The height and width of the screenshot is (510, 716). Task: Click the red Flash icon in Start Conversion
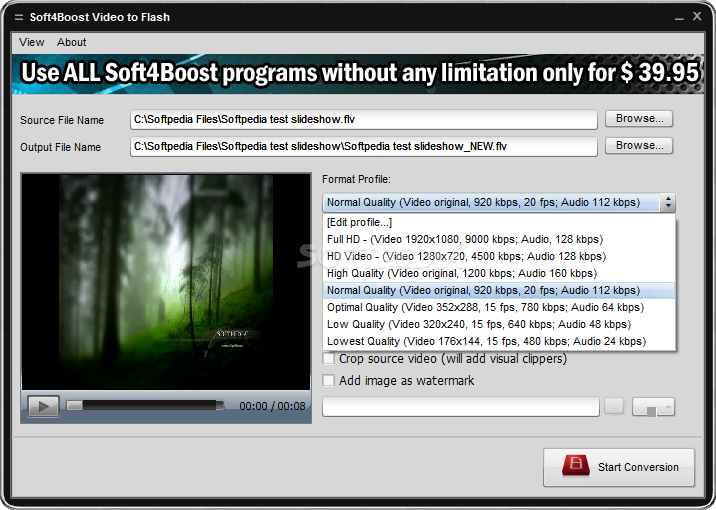click(x=575, y=466)
